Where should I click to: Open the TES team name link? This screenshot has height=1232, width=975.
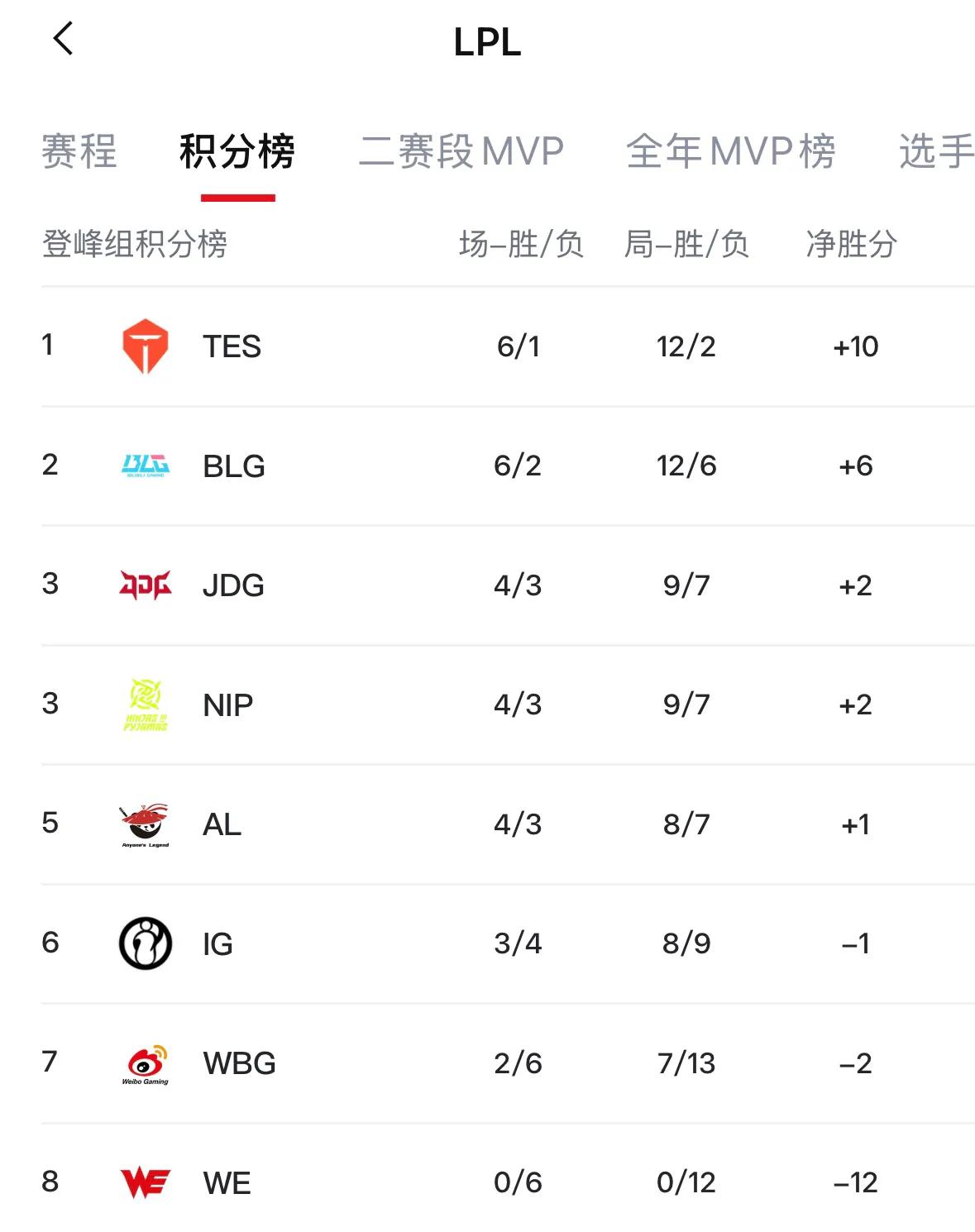click(x=232, y=346)
